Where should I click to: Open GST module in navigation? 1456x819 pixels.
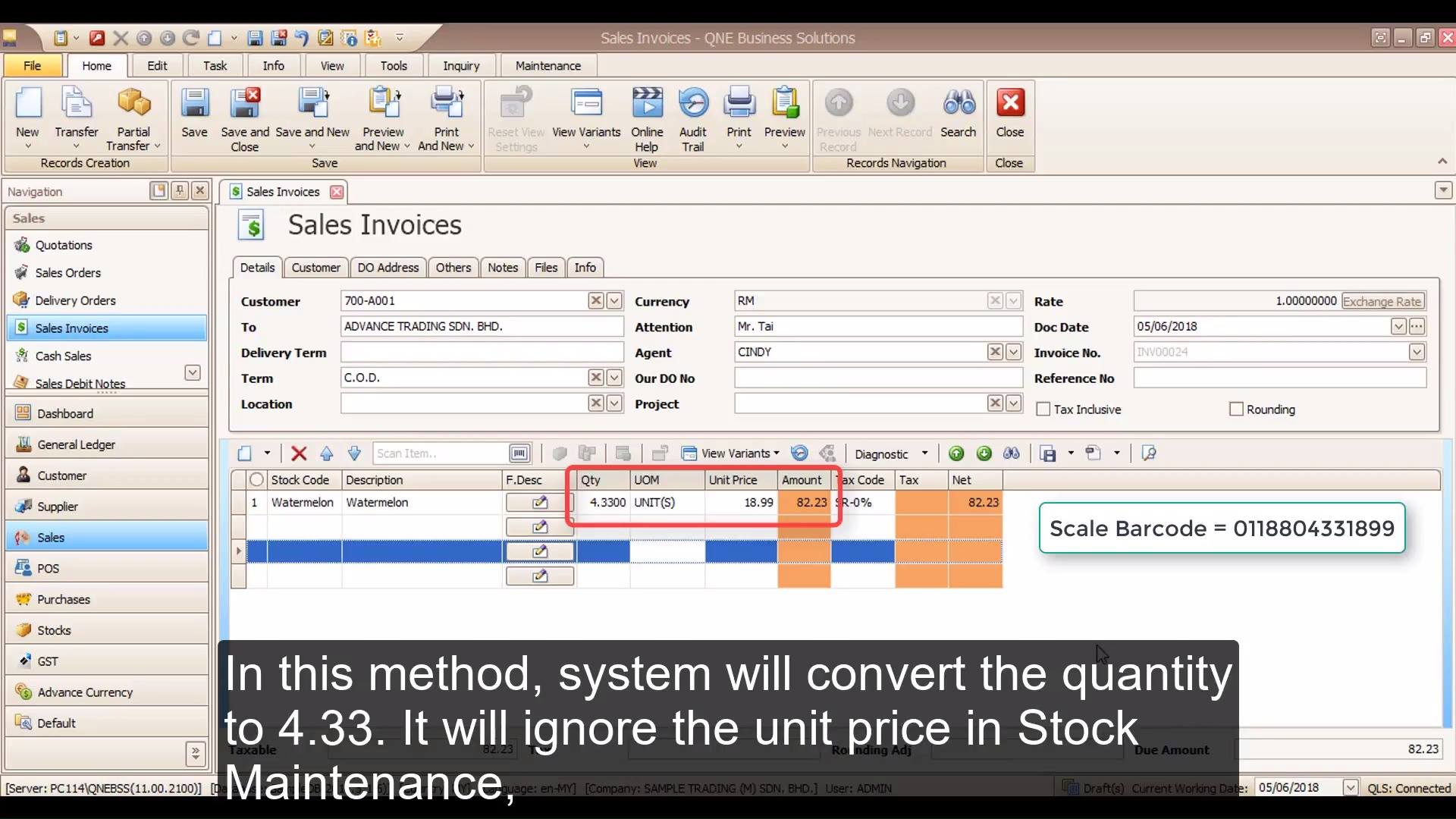tap(106, 661)
